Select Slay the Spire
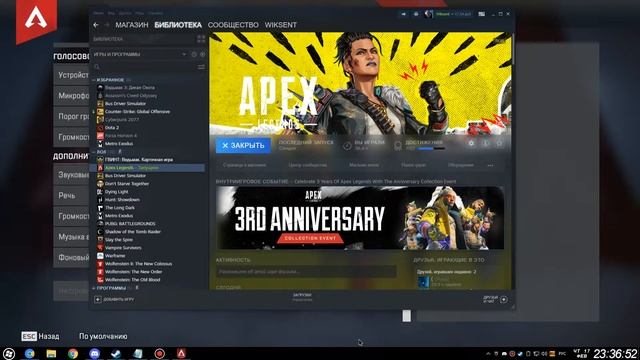The image size is (640, 360). point(119,240)
